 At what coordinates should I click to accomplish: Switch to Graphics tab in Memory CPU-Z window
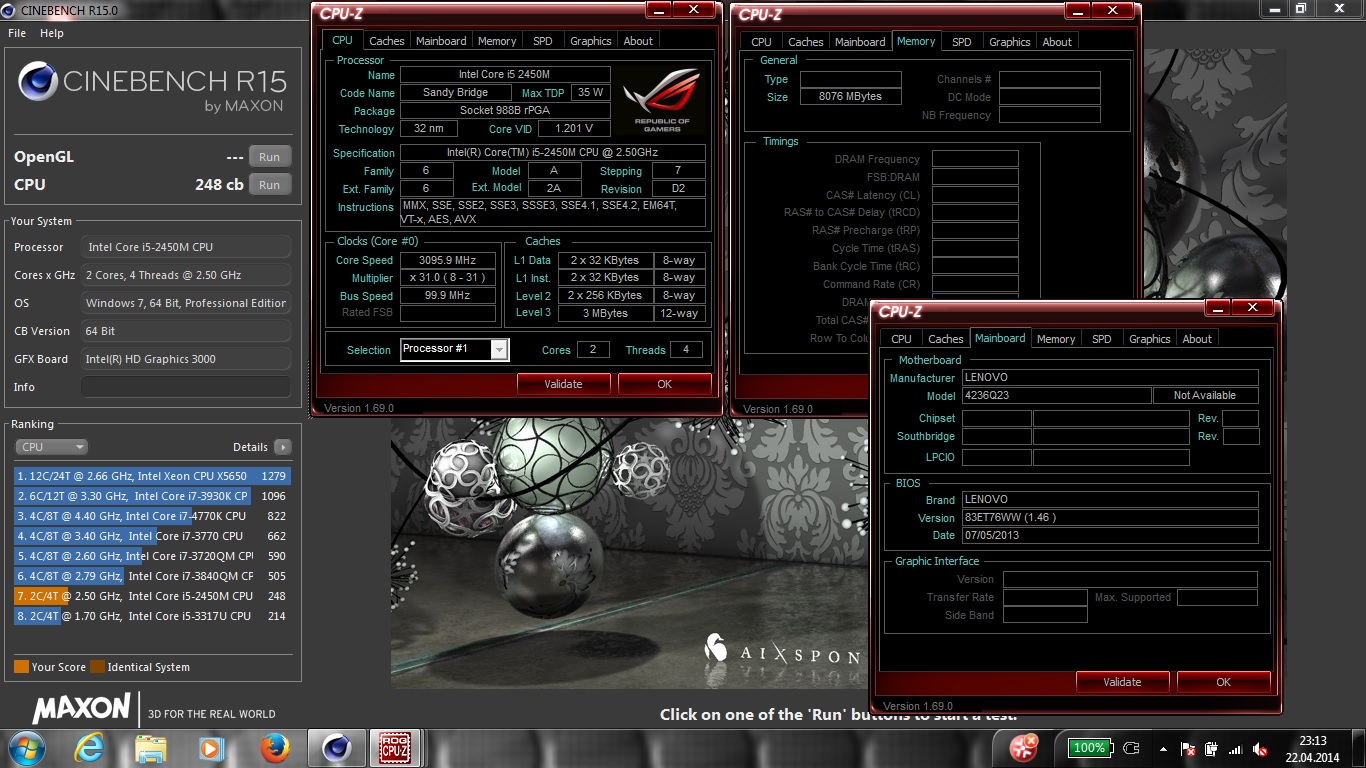[x=1009, y=42]
